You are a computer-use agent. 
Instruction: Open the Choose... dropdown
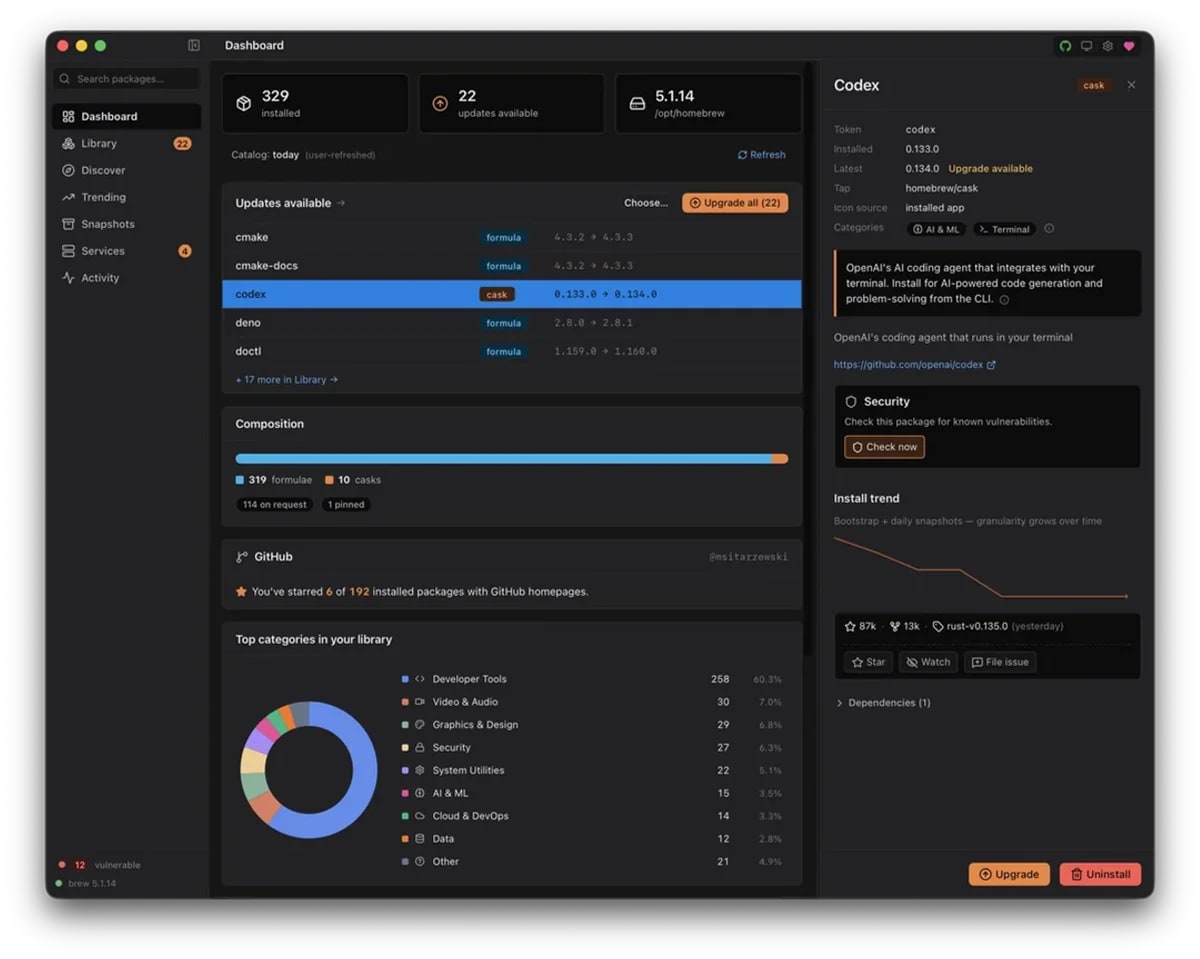pyautogui.click(x=646, y=203)
